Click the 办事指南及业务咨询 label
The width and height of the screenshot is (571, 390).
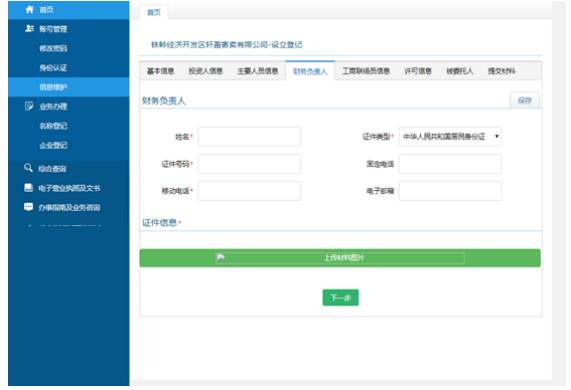(69, 208)
